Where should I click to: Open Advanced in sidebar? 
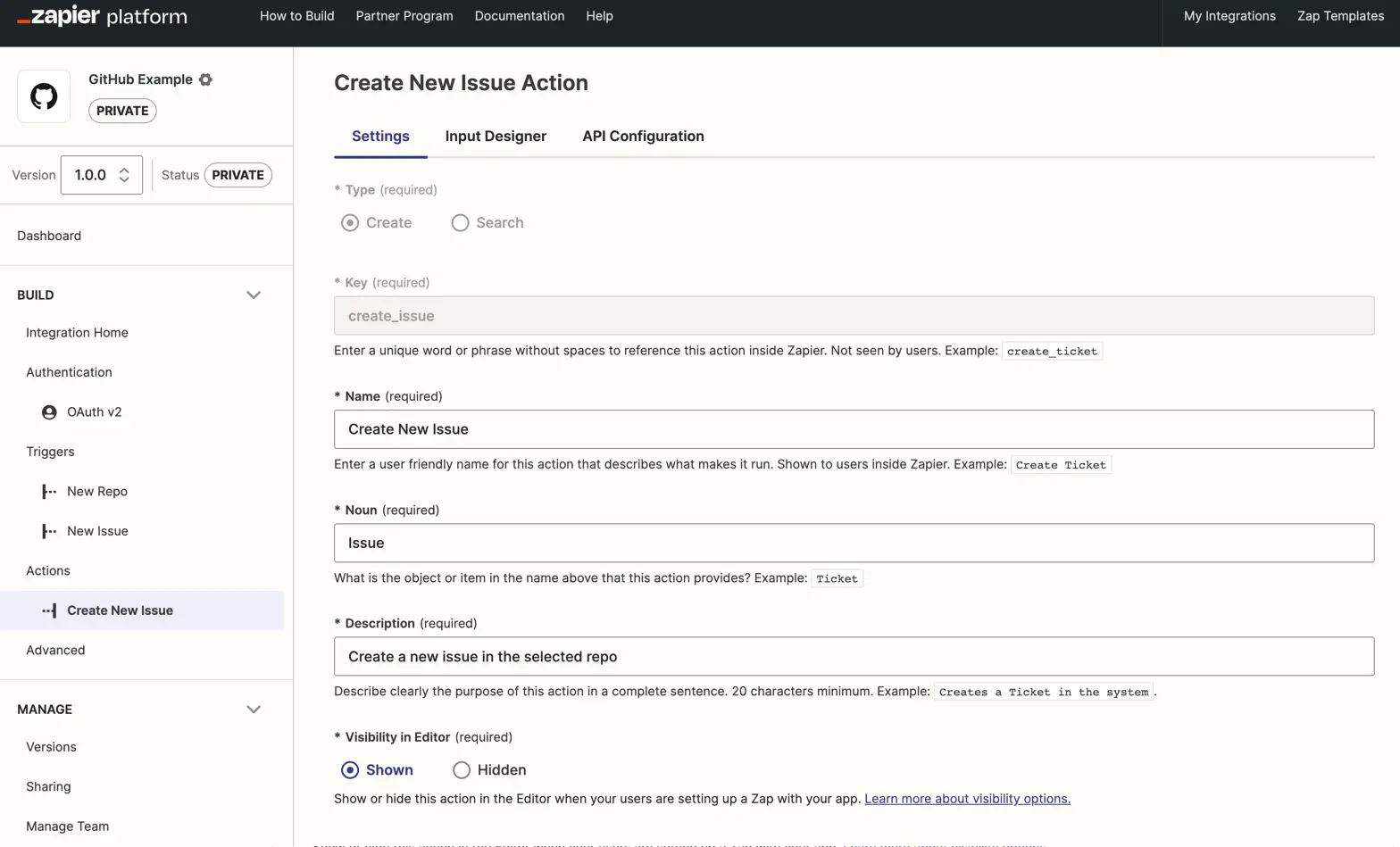click(x=55, y=651)
